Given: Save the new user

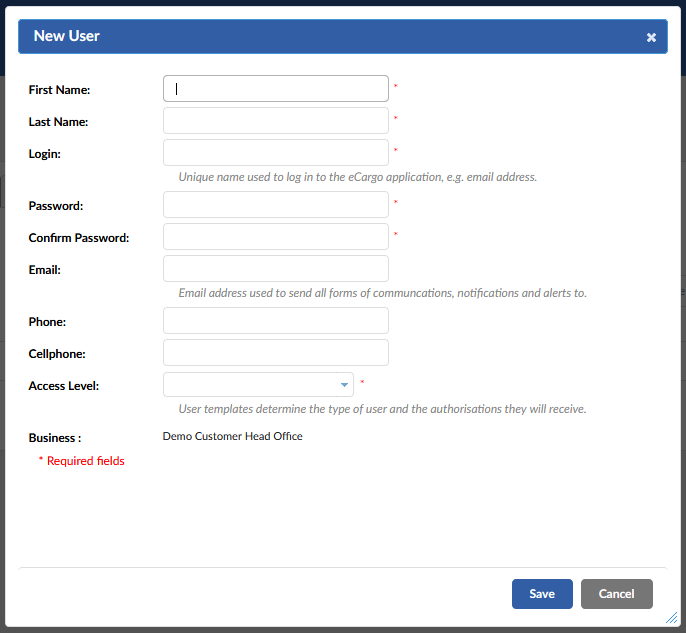Looking at the screenshot, I should (542, 594).
